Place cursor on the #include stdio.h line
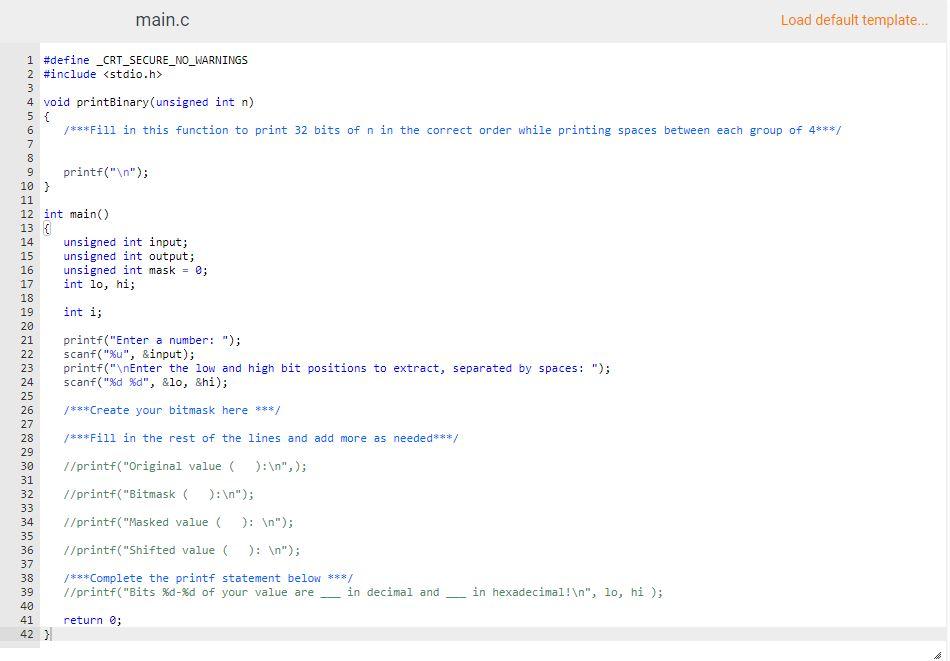Image resolution: width=950 pixels, height=661 pixels. point(105,74)
